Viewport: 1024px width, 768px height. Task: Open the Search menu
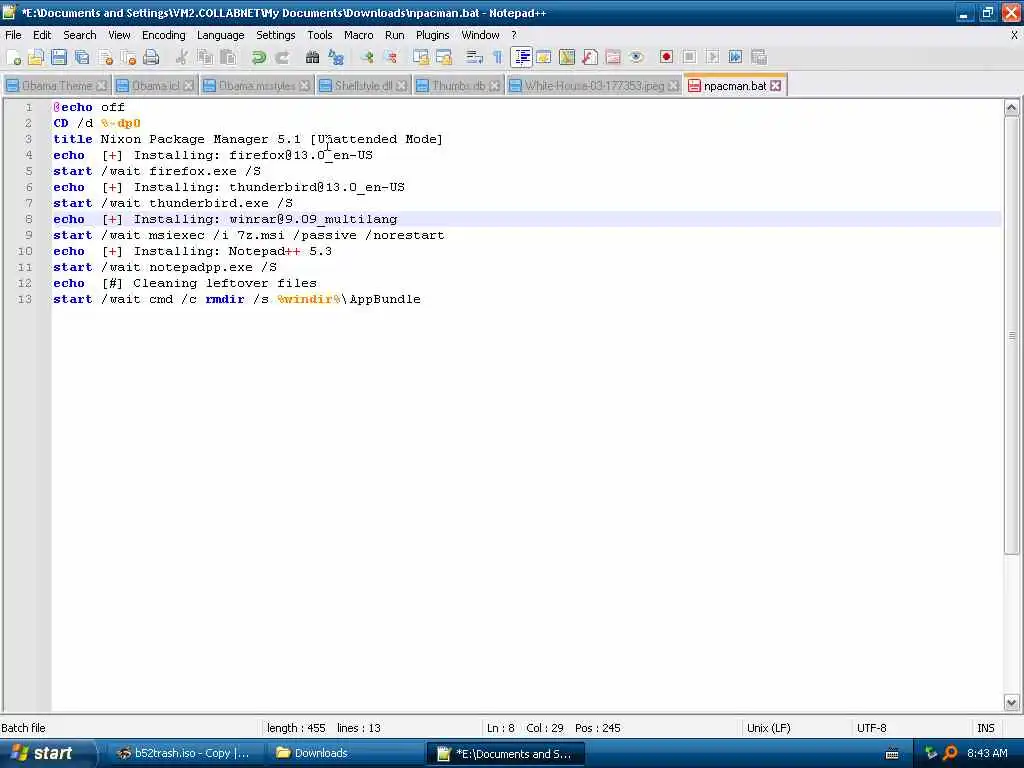tap(80, 35)
